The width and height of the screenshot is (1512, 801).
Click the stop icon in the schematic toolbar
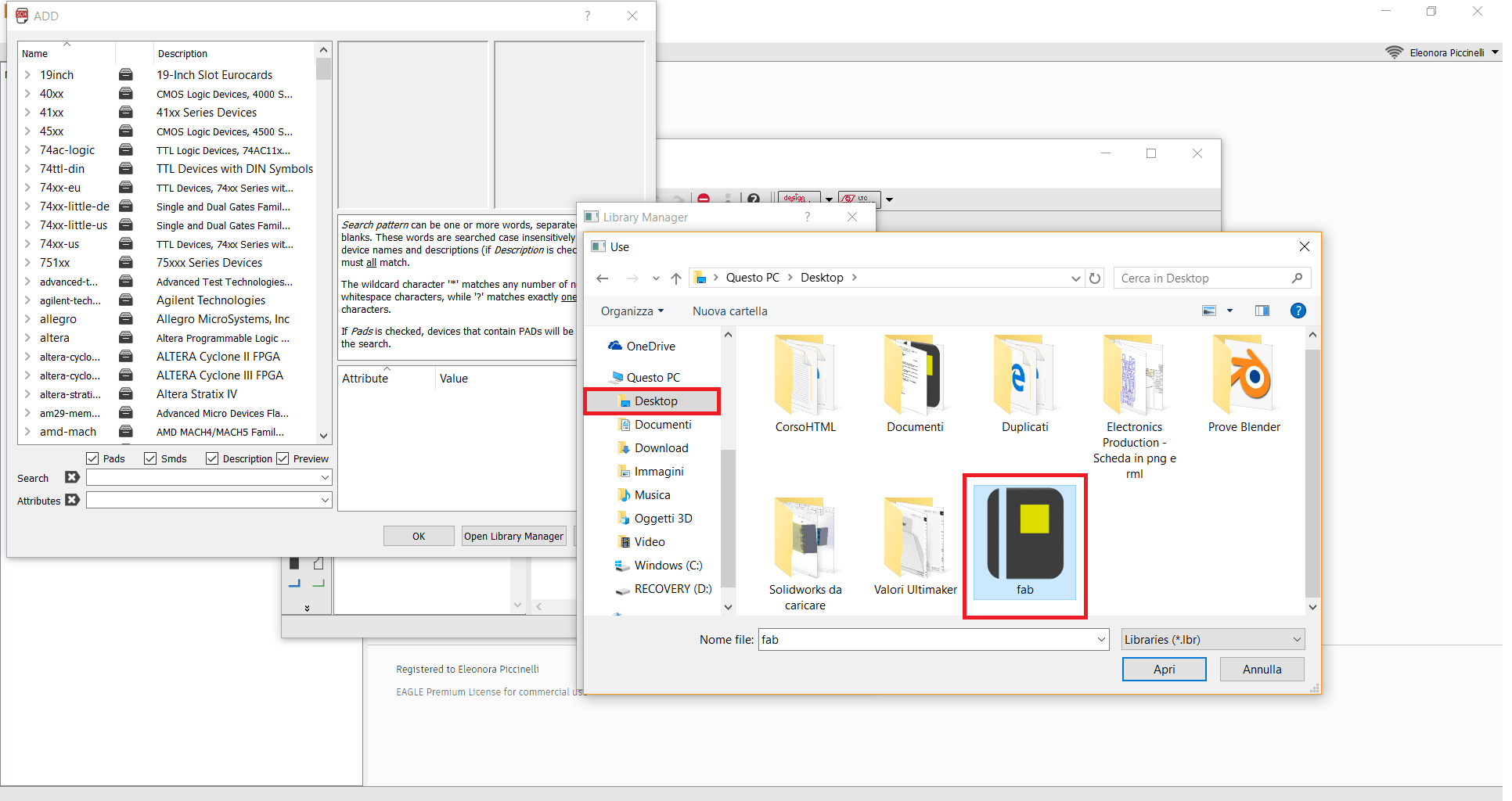[x=704, y=199]
